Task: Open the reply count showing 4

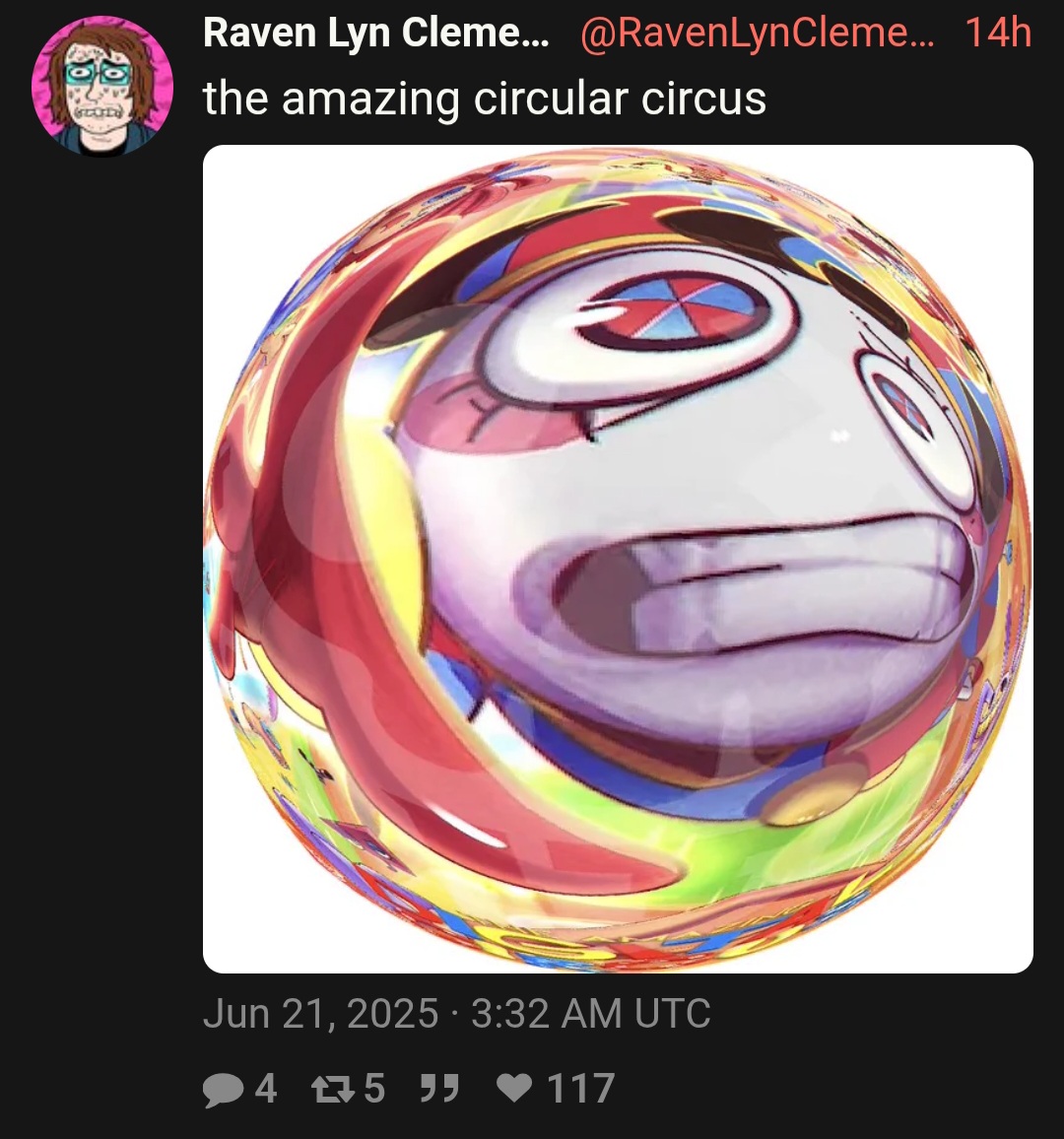Action: tap(266, 1088)
